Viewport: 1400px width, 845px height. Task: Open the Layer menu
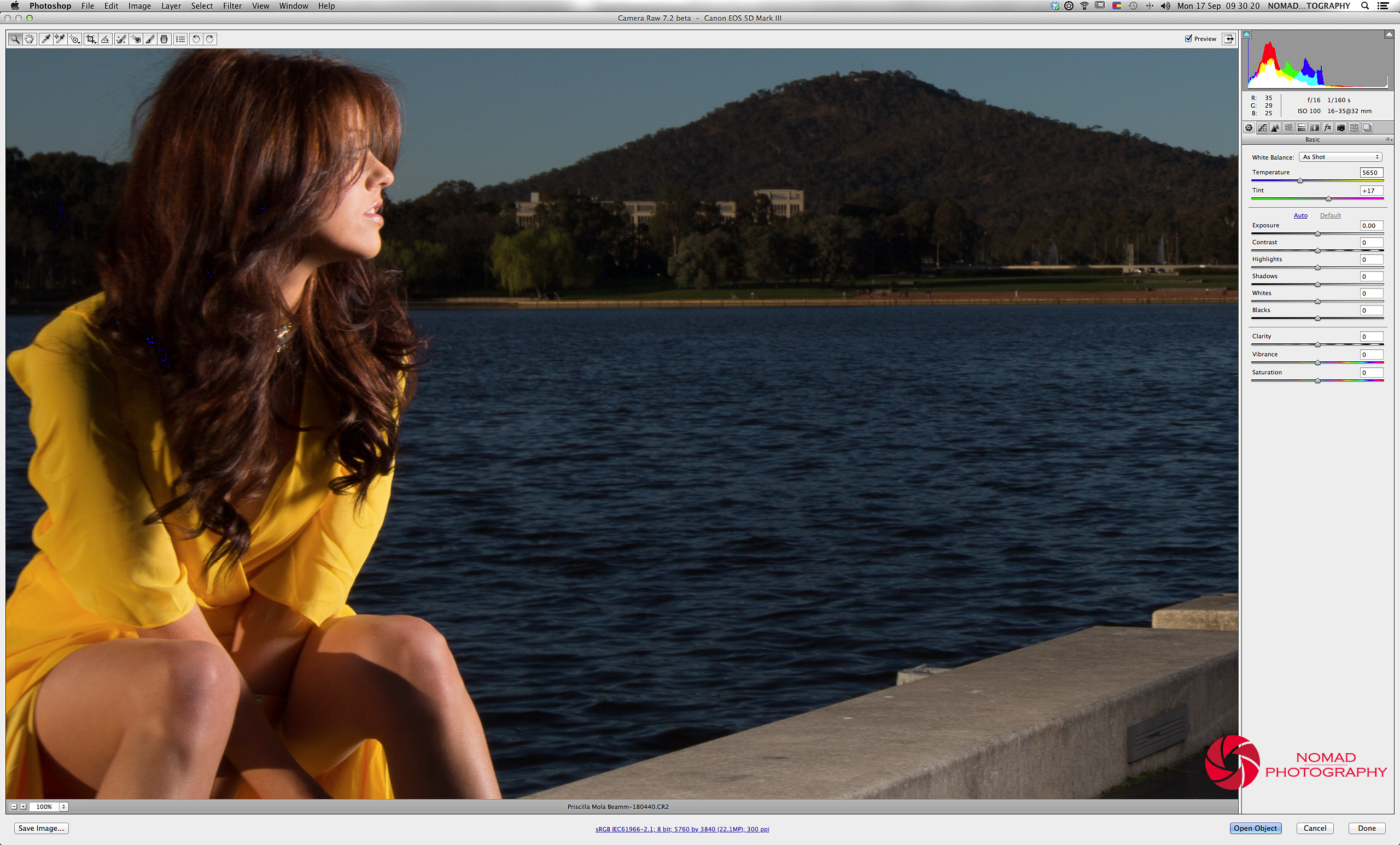pyautogui.click(x=171, y=5)
